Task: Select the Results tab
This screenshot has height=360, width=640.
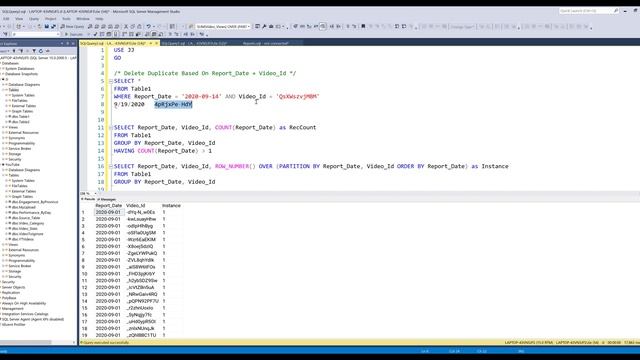Action: (88, 199)
